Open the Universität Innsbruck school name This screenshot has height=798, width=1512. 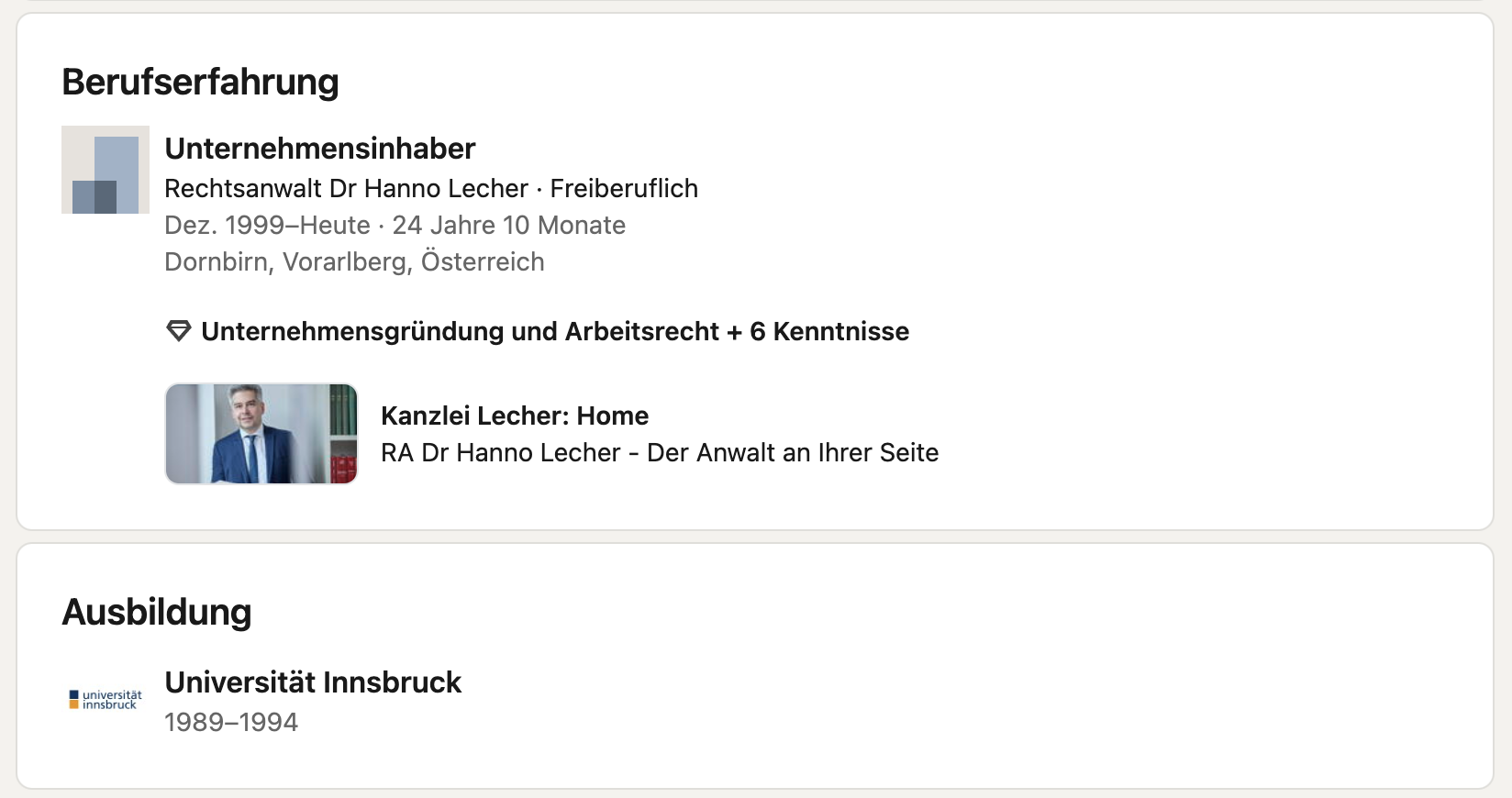click(x=313, y=682)
